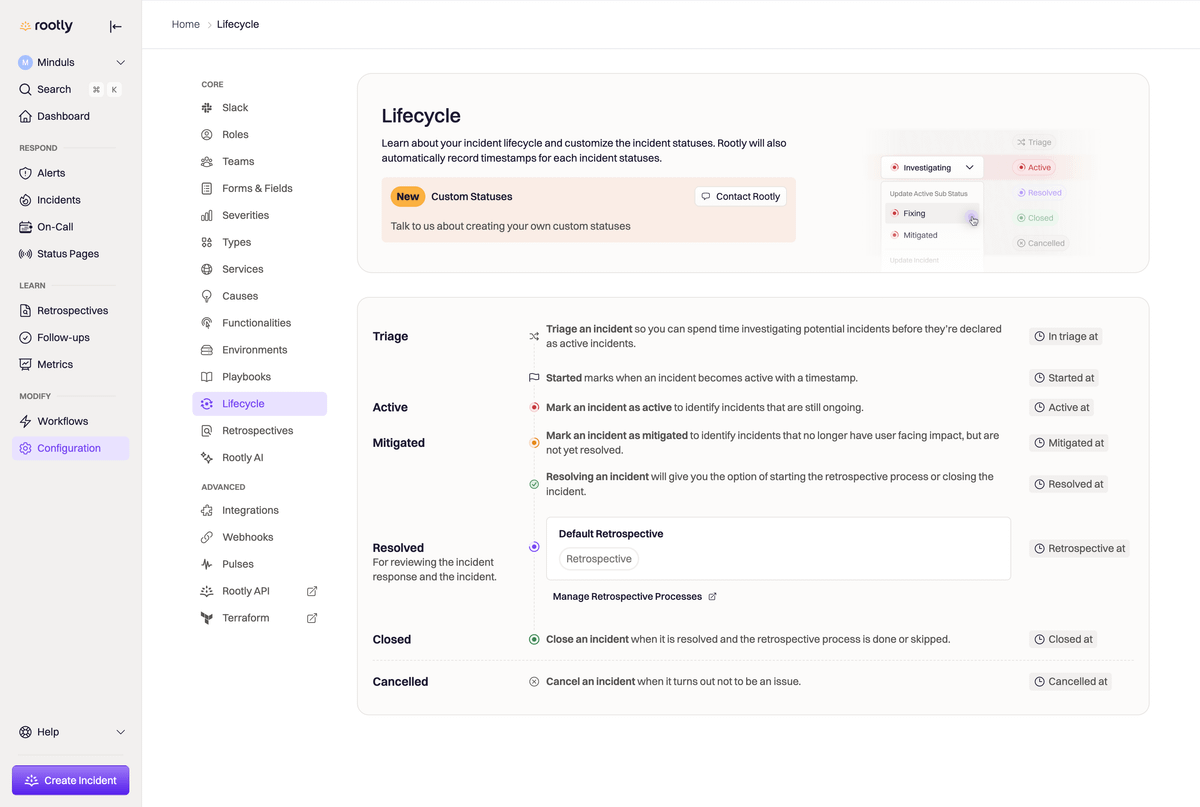
Task: Click the Triage shuffle icon in lifecycle
Action: [534, 337]
